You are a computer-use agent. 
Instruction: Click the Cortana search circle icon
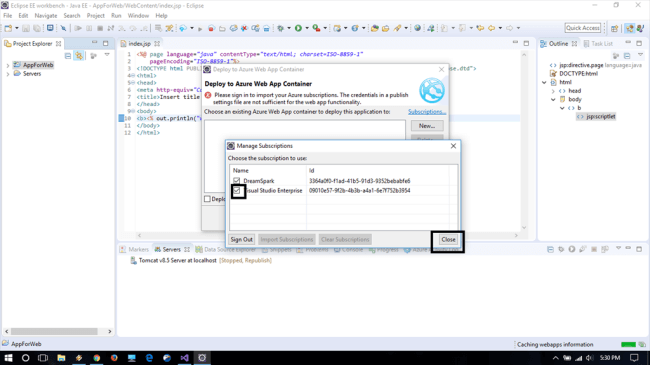click(x=25, y=358)
